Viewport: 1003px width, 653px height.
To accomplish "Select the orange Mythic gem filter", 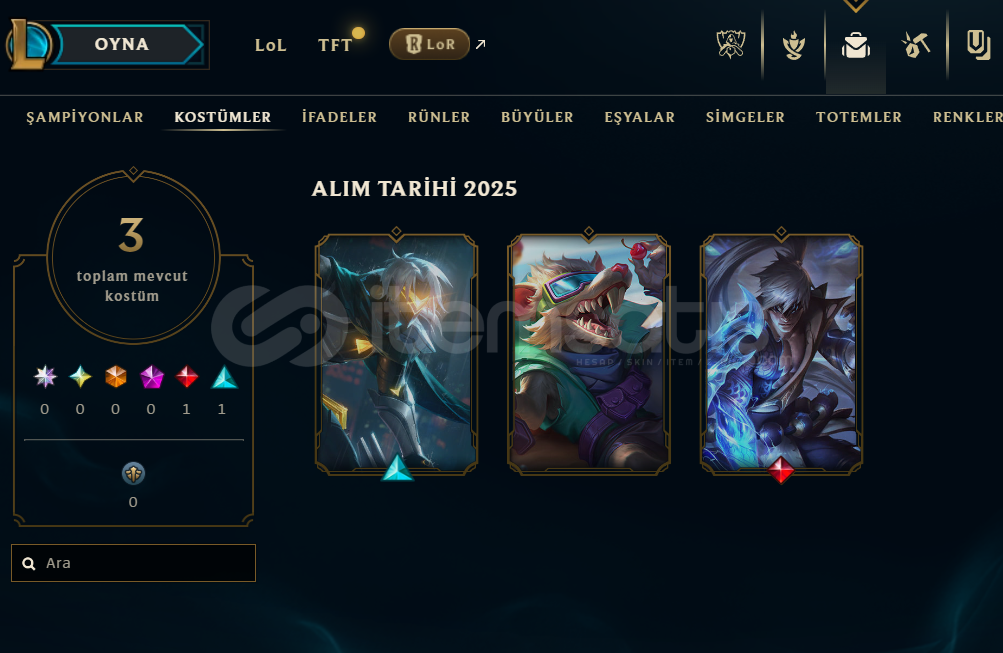I will [x=116, y=377].
